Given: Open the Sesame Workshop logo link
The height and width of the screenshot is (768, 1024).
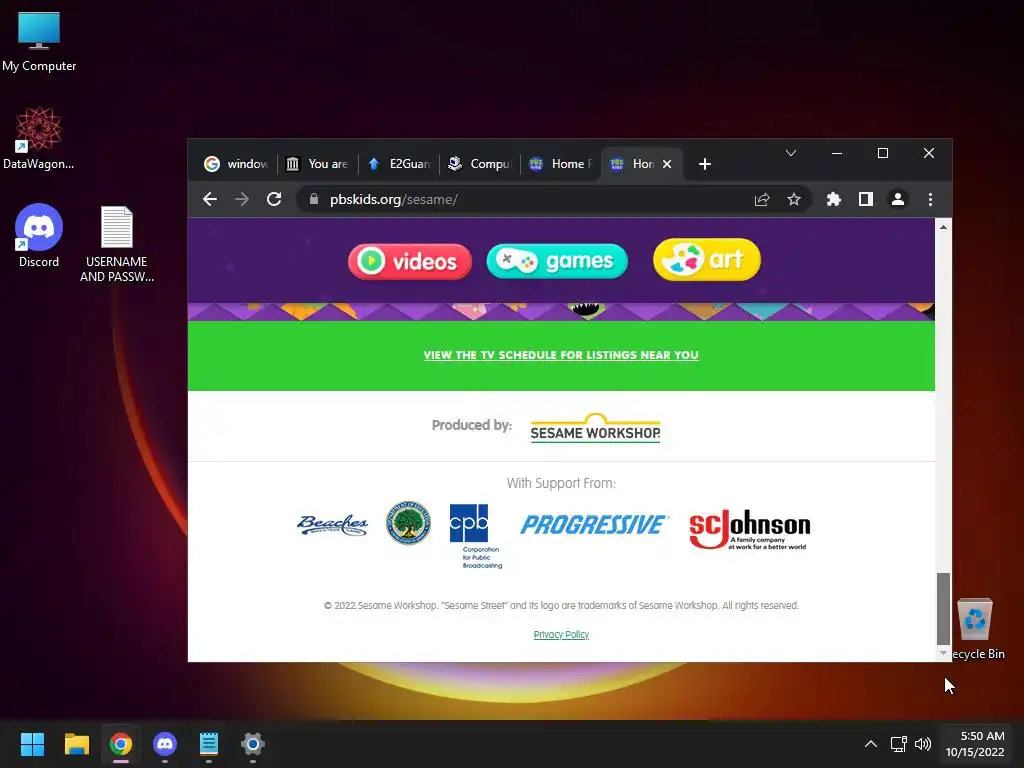Looking at the screenshot, I should tap(595, 428).
